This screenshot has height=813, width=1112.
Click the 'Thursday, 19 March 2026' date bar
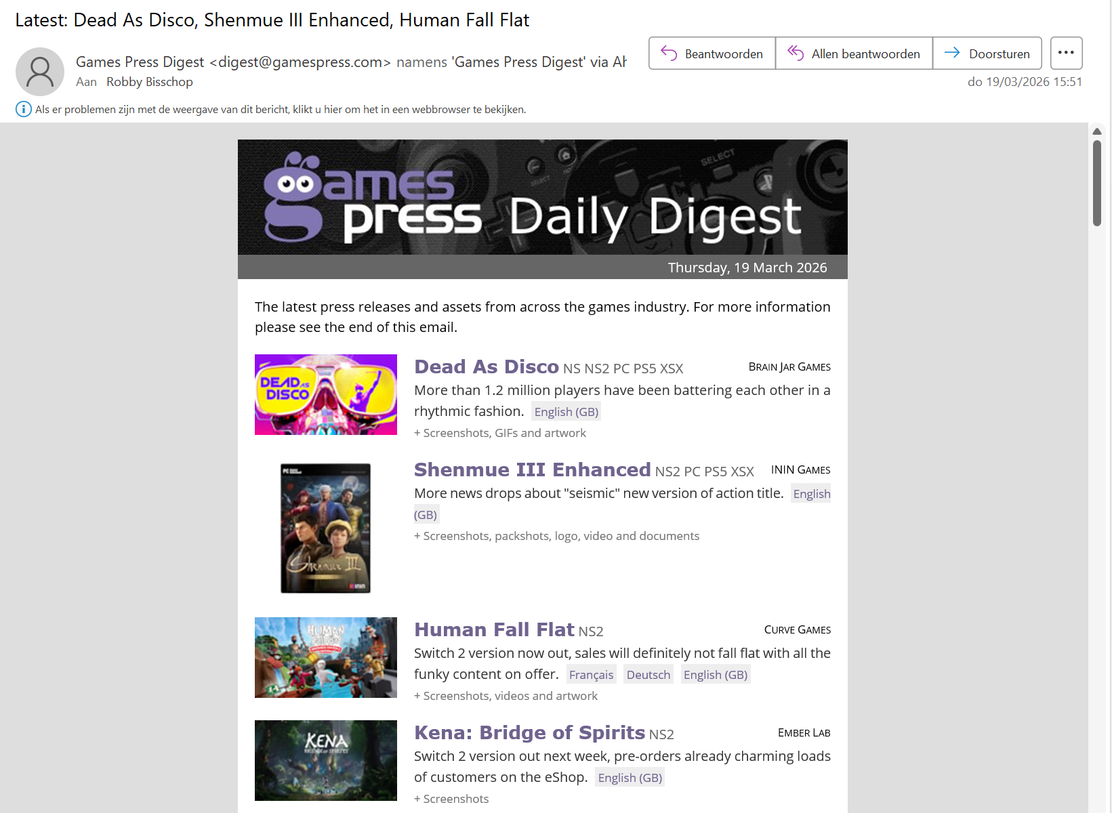click(x=543, y=267)
